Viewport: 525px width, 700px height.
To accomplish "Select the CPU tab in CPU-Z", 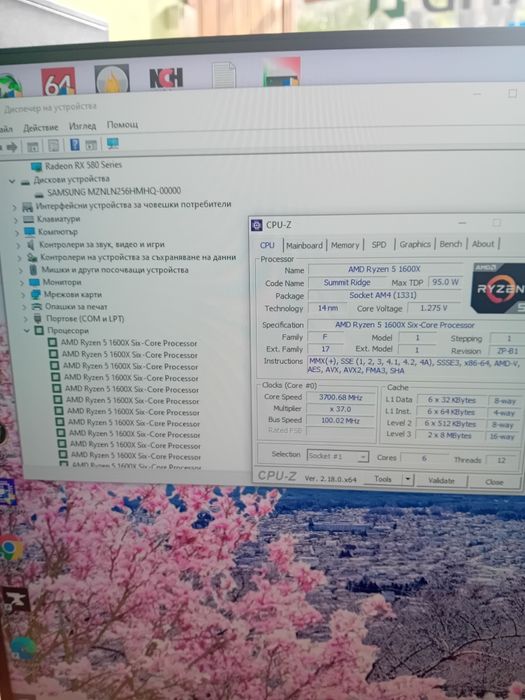I will point(267,245).
